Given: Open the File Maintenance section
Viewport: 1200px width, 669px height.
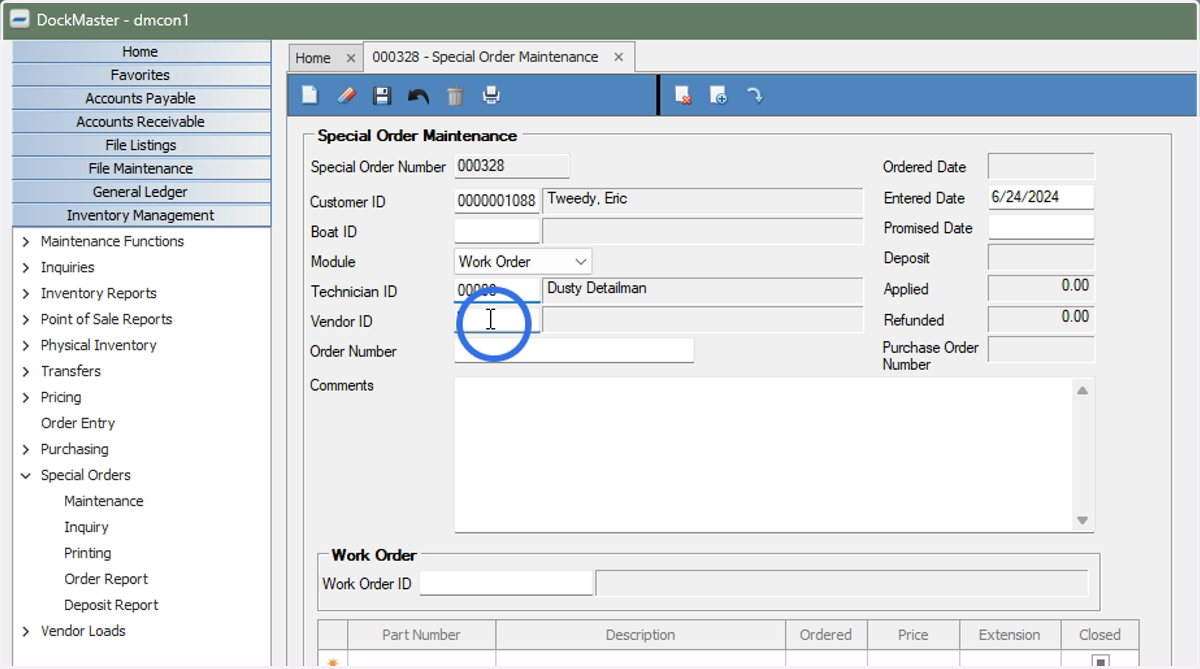Looking at the screenshot, I should (x=140, y=169).
